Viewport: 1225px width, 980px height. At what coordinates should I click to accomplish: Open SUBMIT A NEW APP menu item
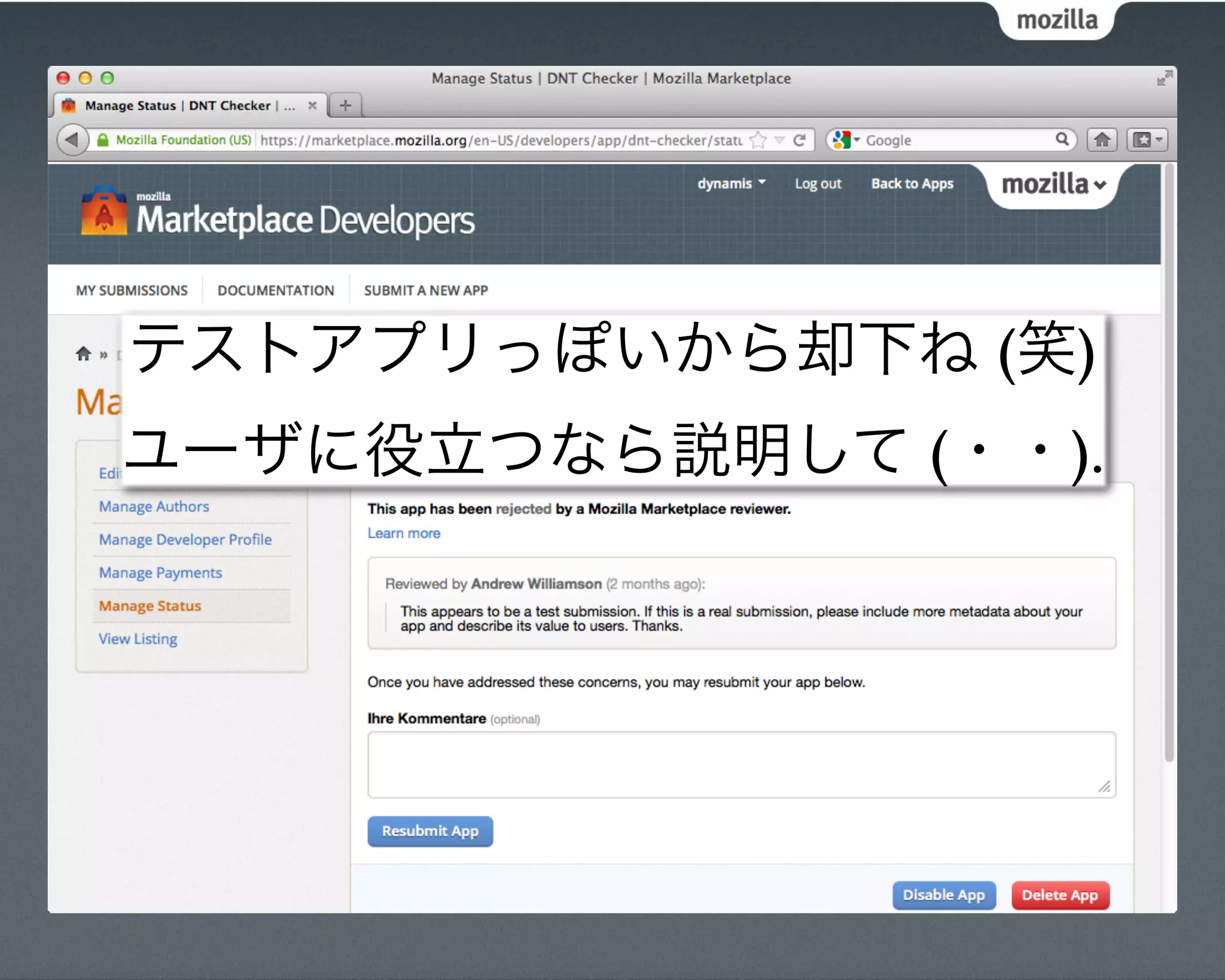click(426, 290)
